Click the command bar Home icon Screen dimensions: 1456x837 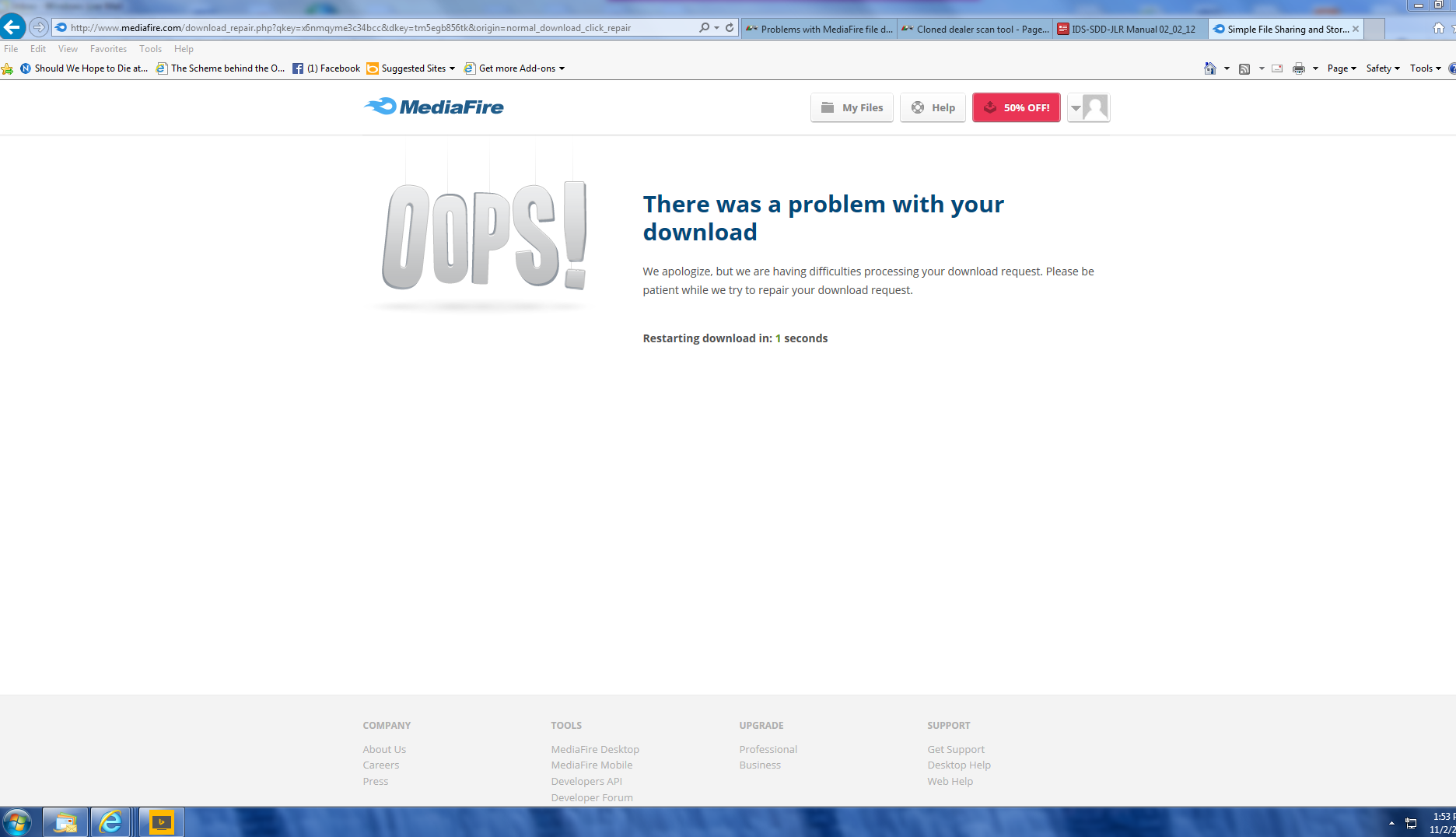(x=1209, y=68)
